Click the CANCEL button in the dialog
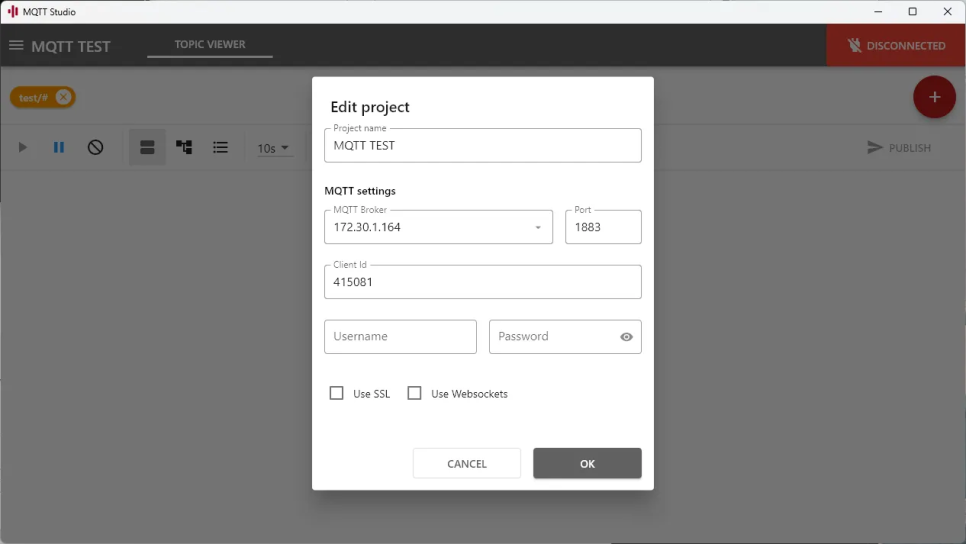Image resolution: width=966 pixels, height=544 pixels. coord(467,463)
